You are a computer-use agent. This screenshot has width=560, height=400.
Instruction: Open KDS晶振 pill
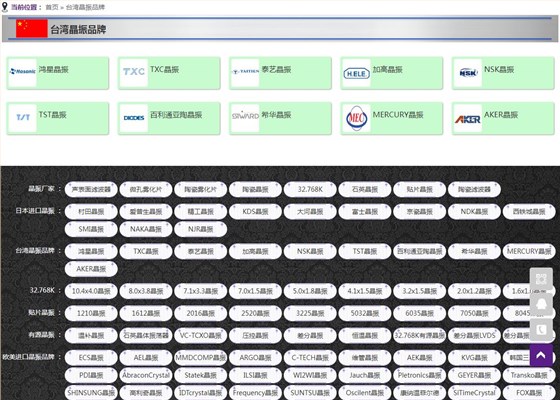click(255, 211)
